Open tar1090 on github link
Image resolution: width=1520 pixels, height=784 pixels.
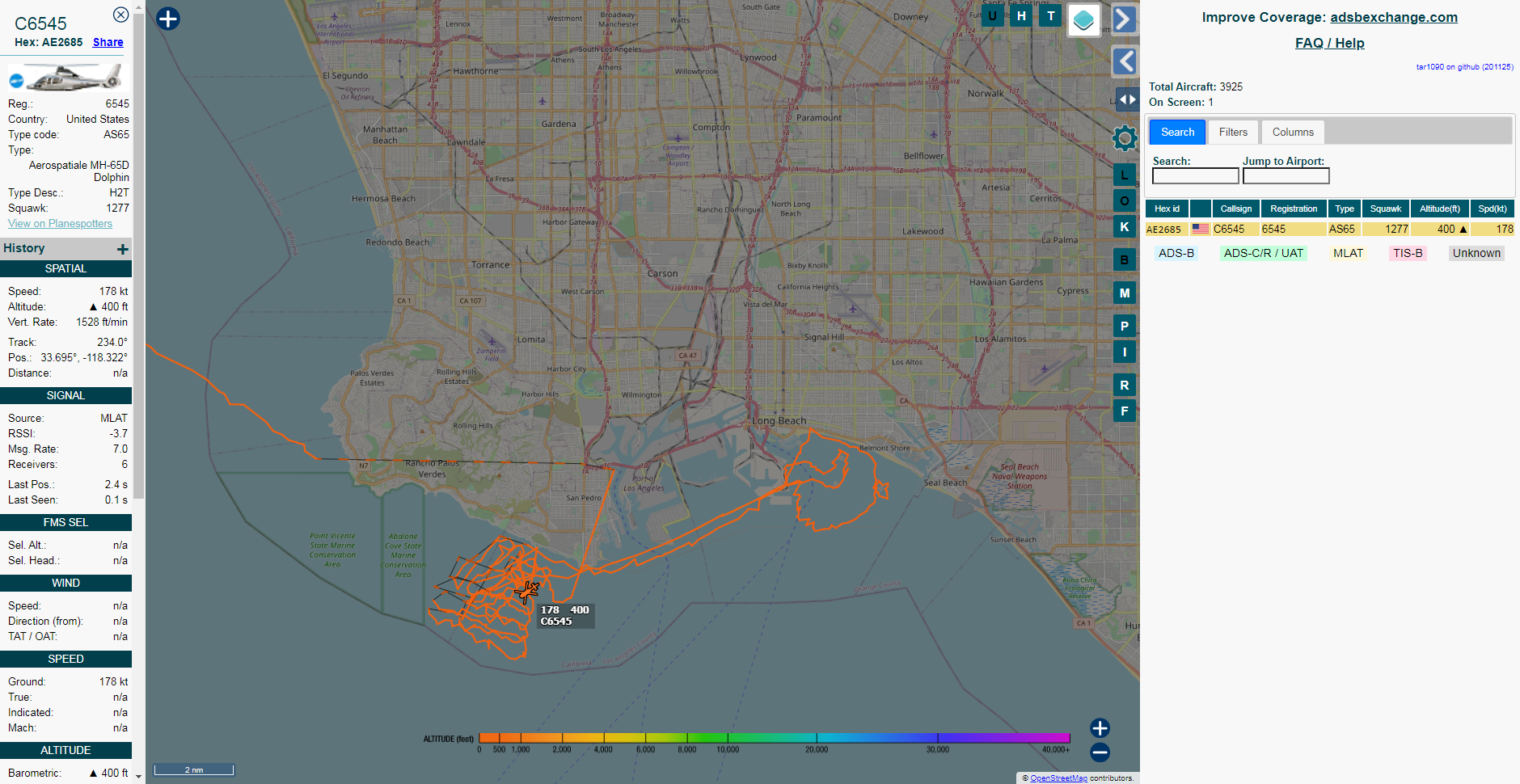(x=1464, y=67)
